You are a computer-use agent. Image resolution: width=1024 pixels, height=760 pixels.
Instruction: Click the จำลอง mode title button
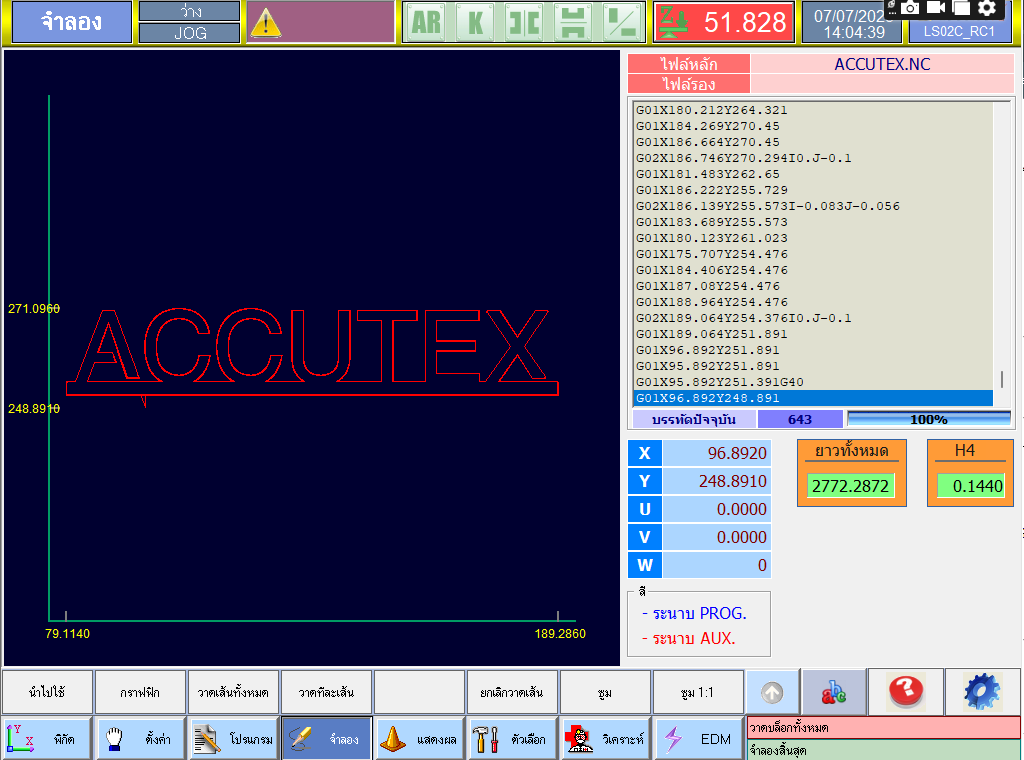(72, 22)
